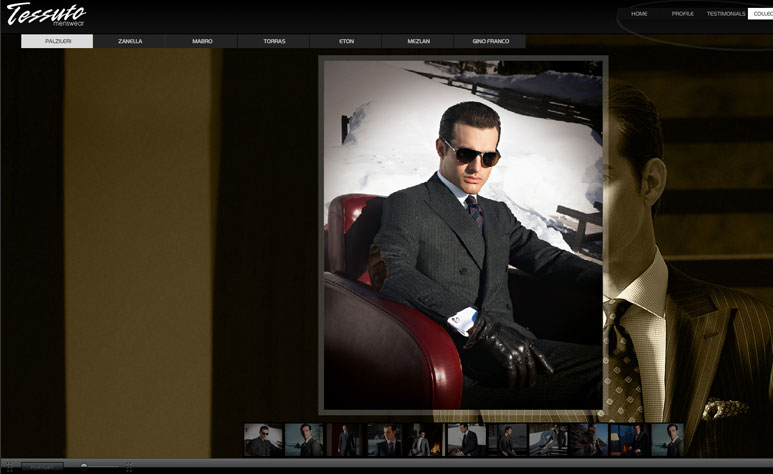The width and height of the screenshot is (773, 474).
Task: Select the Mabro brand tab
Action: coord(202,41)
